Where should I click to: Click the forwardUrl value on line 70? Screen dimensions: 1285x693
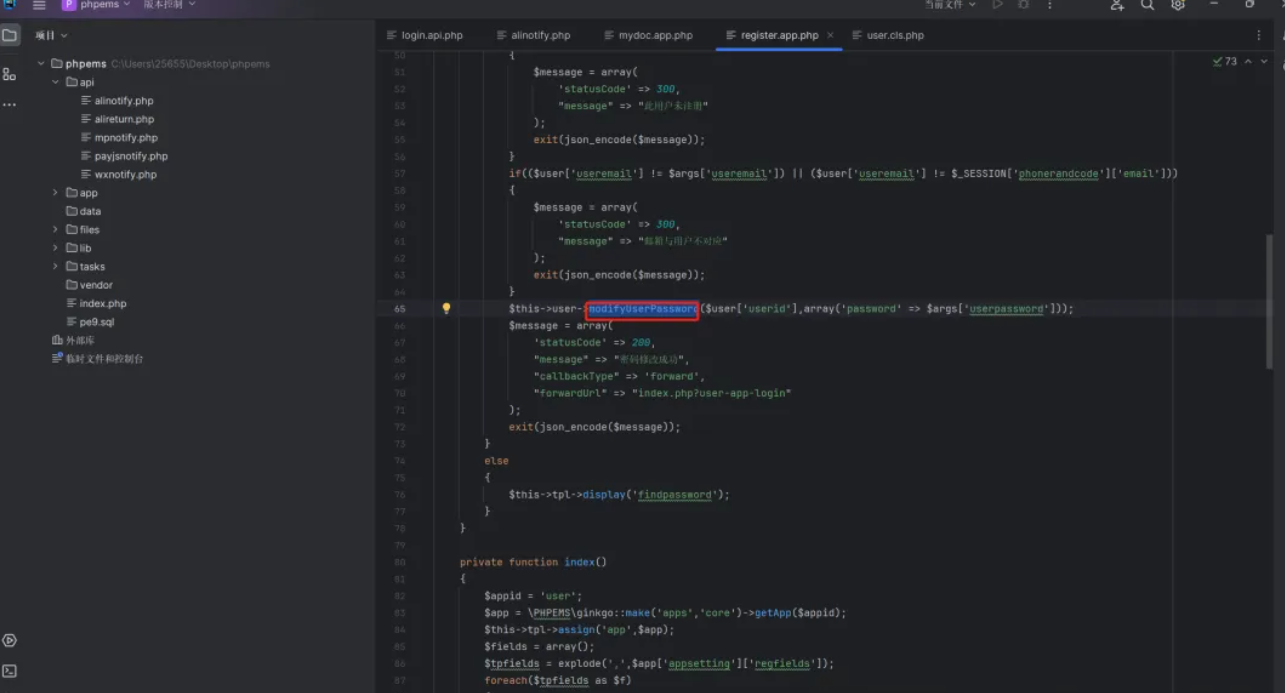(714, 393)
